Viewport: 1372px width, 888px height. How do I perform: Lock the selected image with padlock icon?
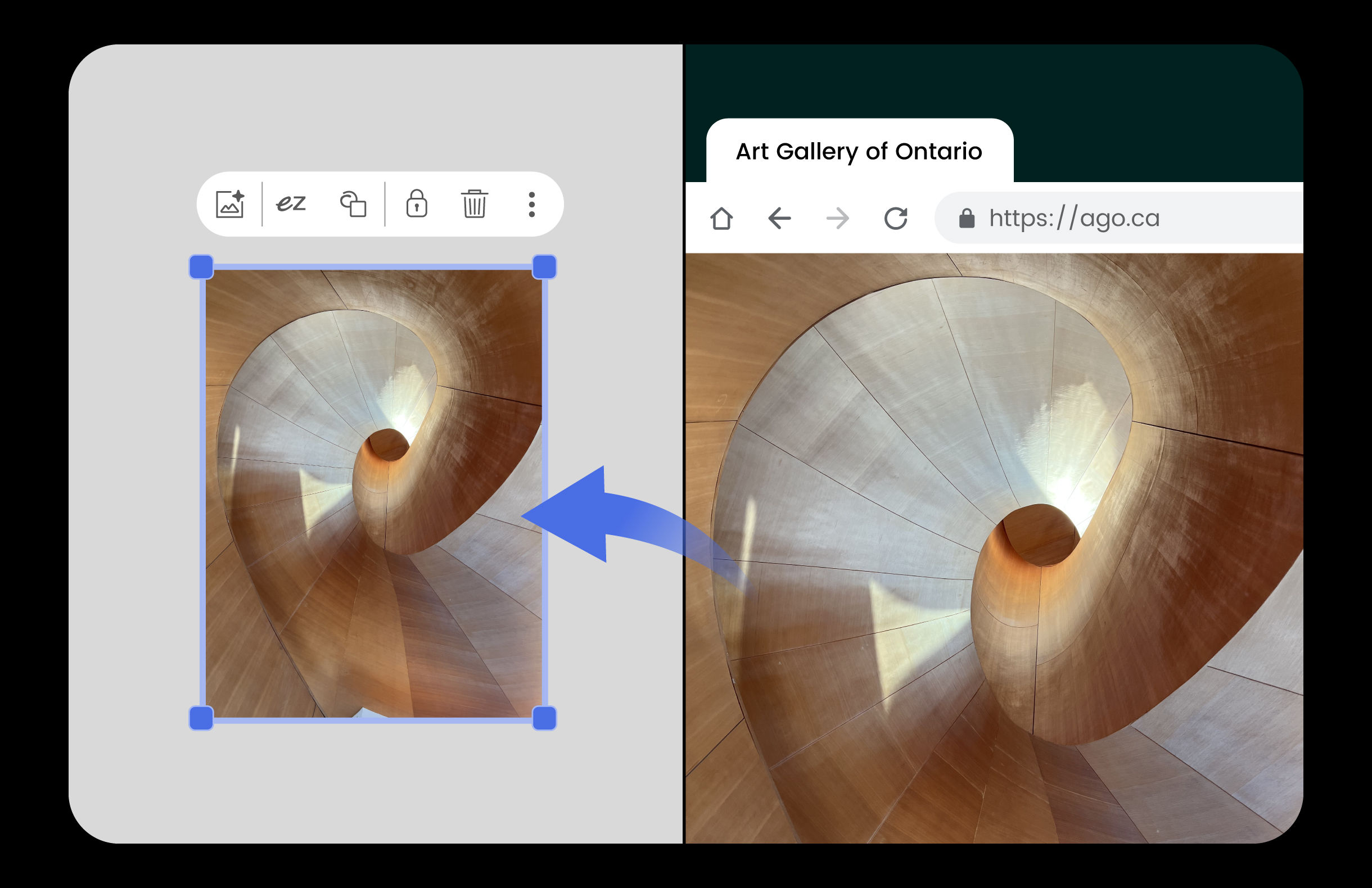416,204
